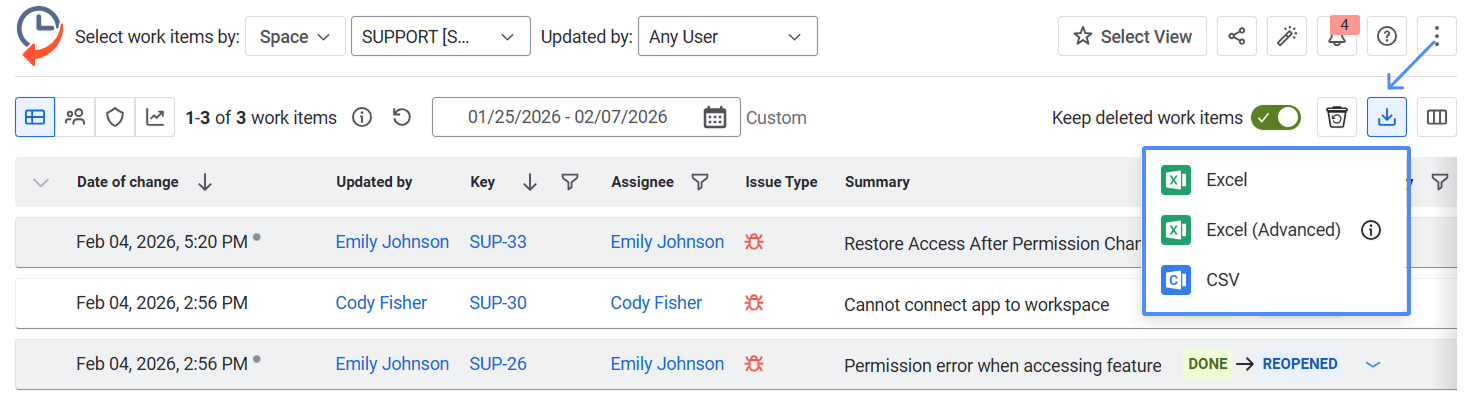
Task: Open issue SUP-30 link
Action: 498,303
